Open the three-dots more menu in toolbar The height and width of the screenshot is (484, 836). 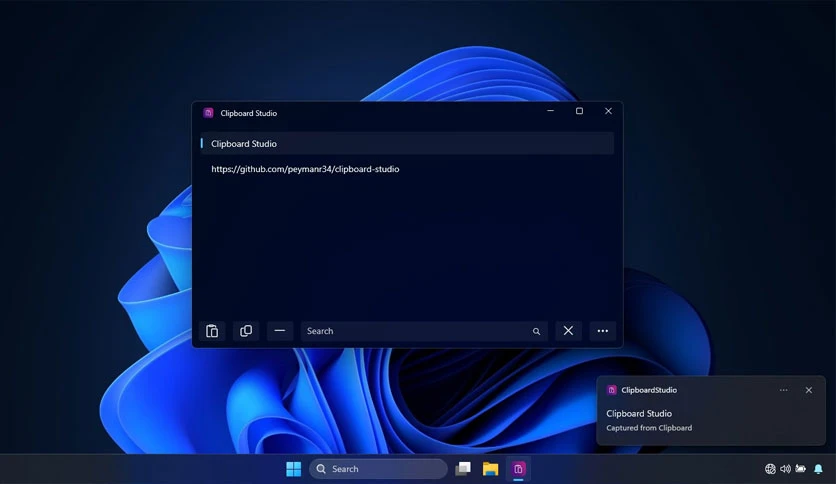click(602, 331)
